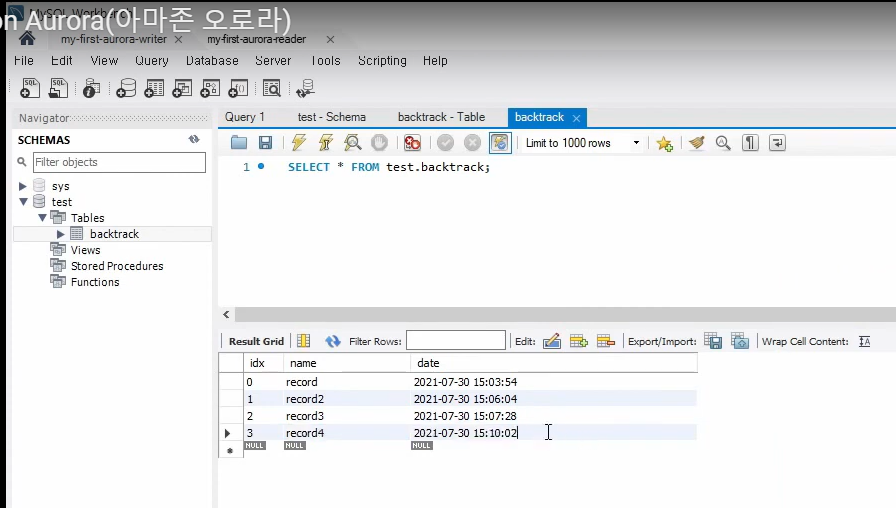
Task: Toggle wrap cell content icon
Action: point(865,341)
